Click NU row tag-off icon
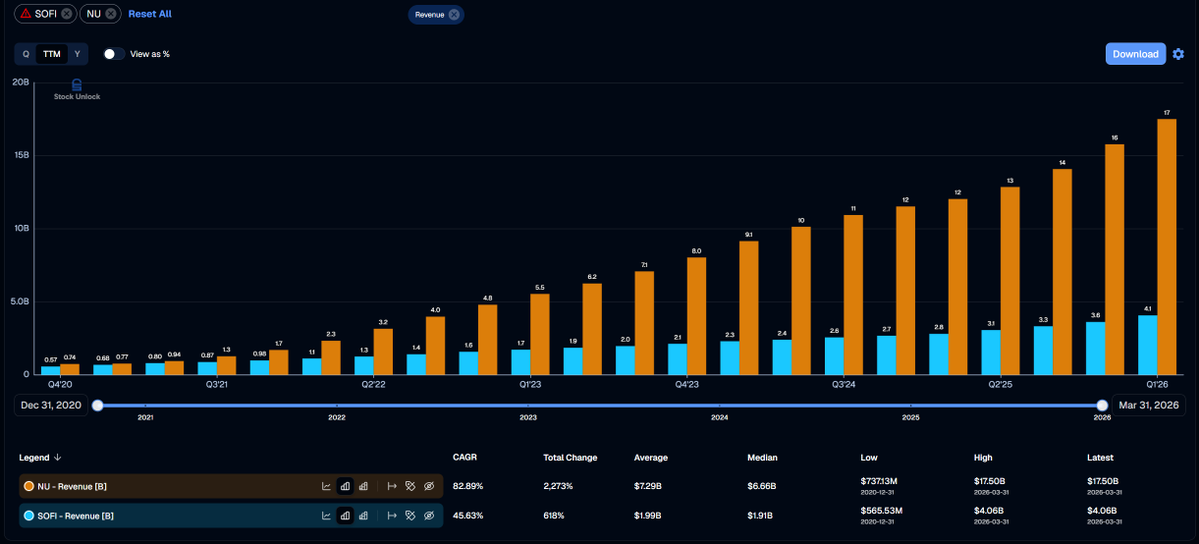 pyautogui.click(x=411, y=486)
